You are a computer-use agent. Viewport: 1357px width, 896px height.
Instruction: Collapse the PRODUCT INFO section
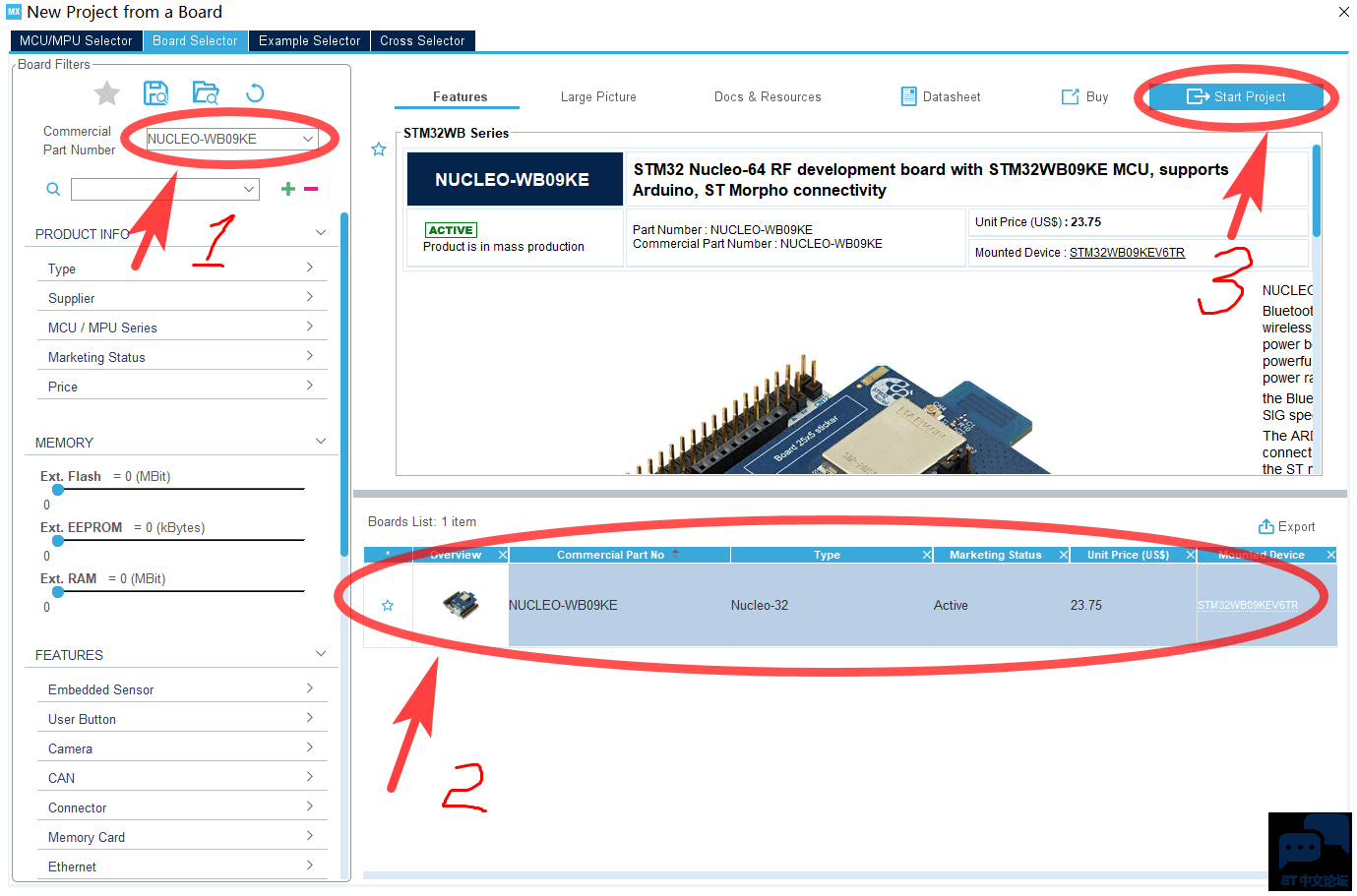point(321,233)
